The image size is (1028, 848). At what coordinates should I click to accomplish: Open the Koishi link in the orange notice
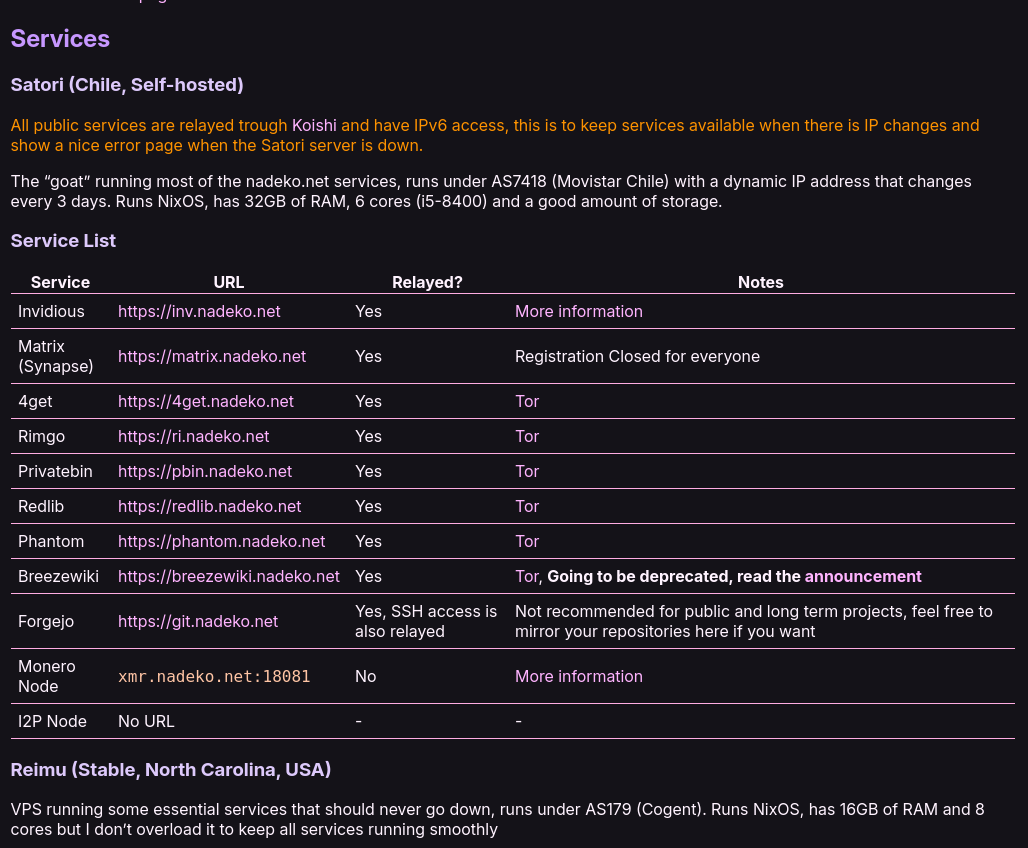click(x=314, y=125)
